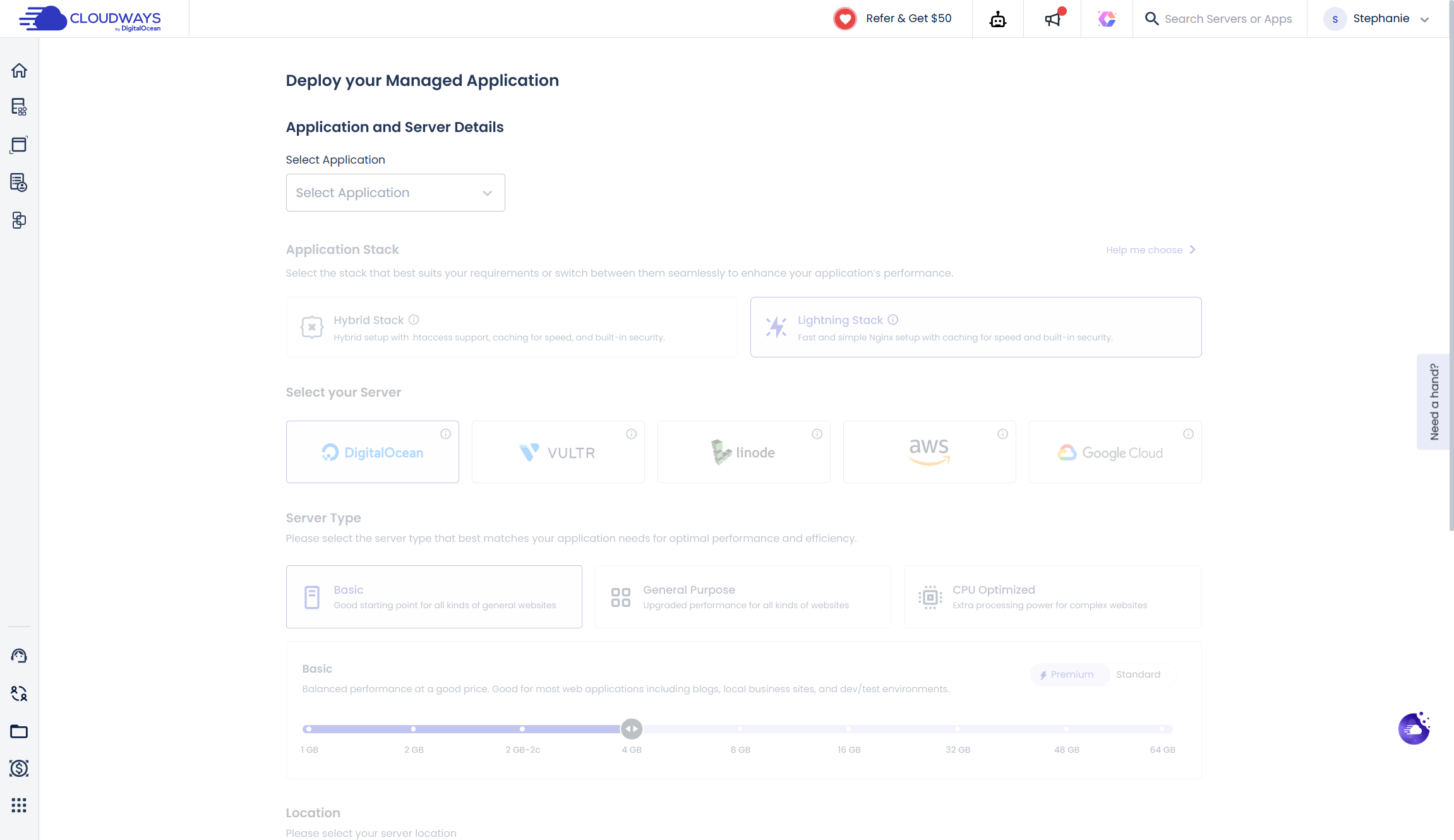The image size is (1454, 840).
Task: Click the robot assistant icon in header
Action: click(x=998, y=19)
